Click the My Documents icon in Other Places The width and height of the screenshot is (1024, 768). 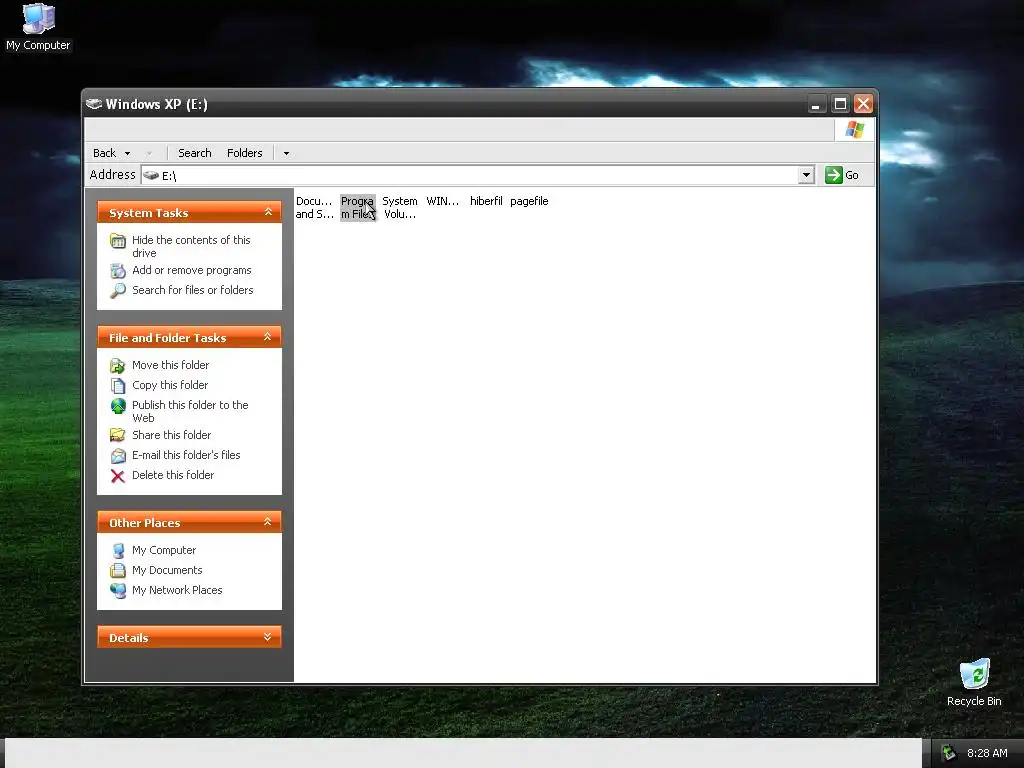point(118,570)
